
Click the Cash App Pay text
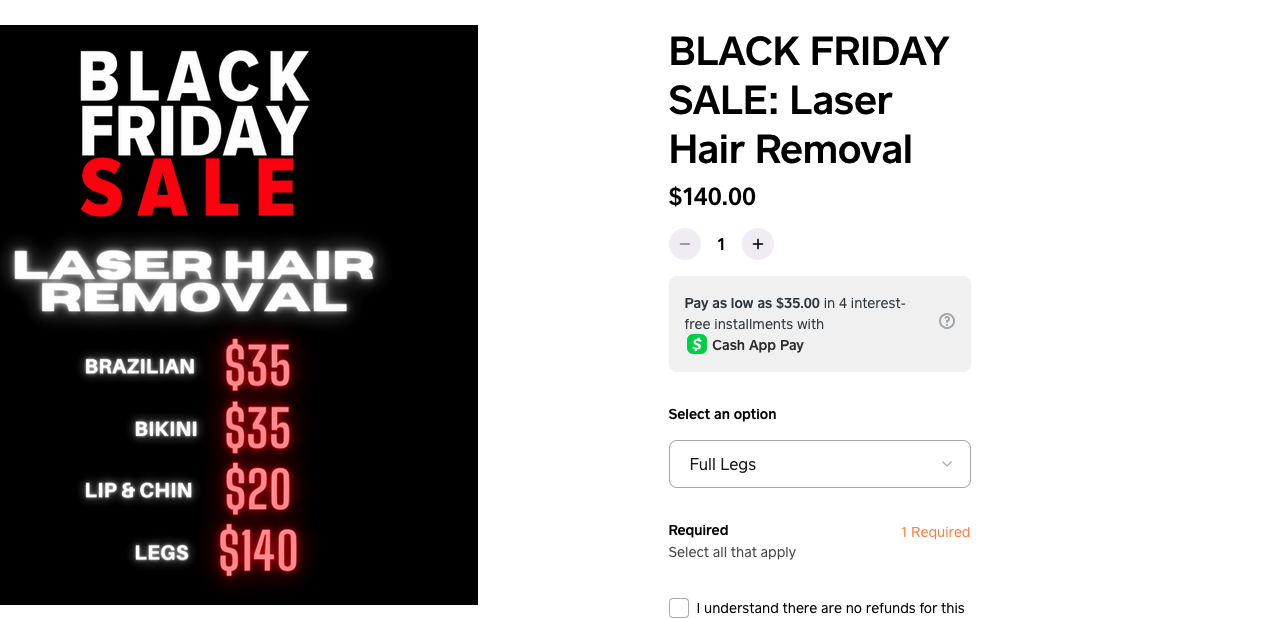click(x=758, y=345)
